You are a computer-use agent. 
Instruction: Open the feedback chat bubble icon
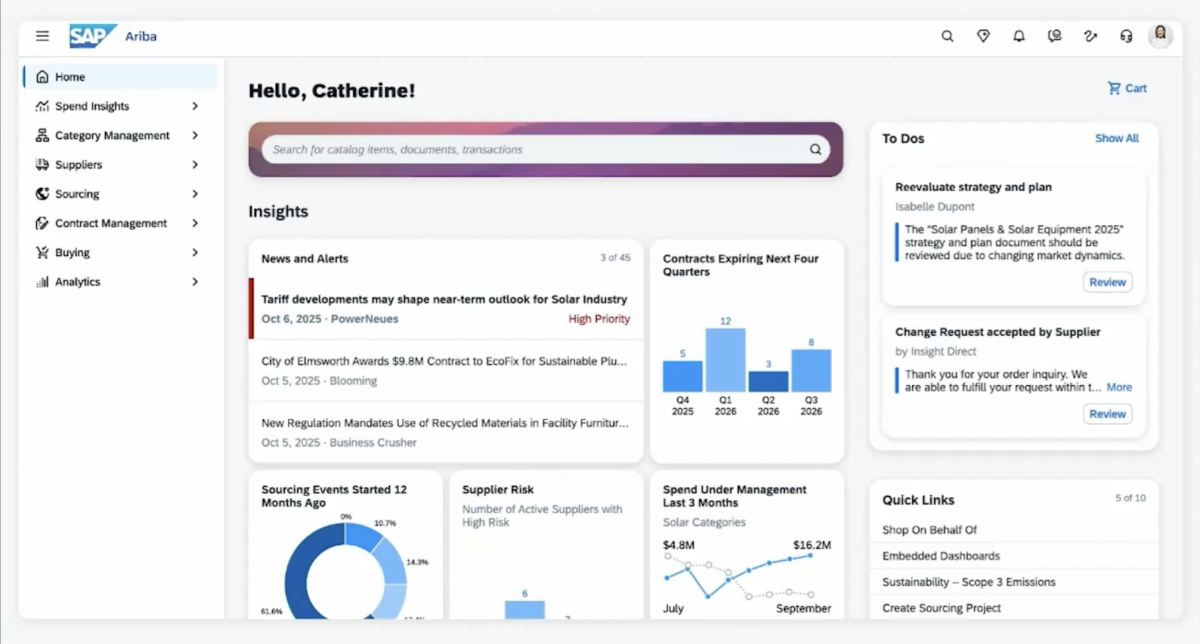pos(1054,36)
